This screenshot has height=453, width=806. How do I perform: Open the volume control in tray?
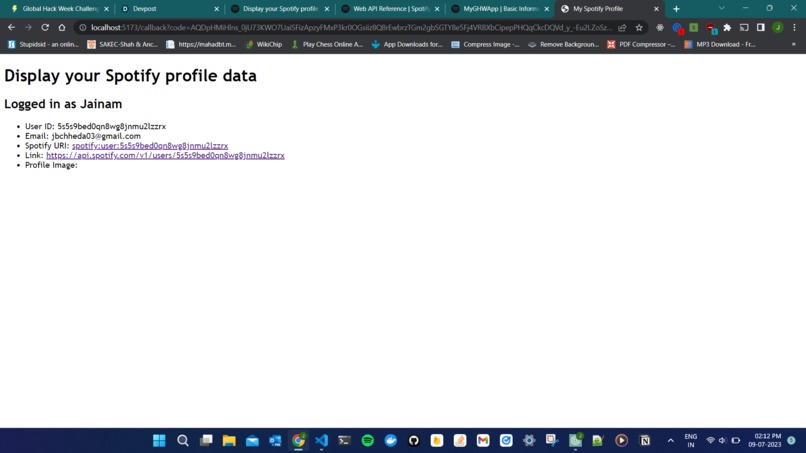(x=723, y=441)
